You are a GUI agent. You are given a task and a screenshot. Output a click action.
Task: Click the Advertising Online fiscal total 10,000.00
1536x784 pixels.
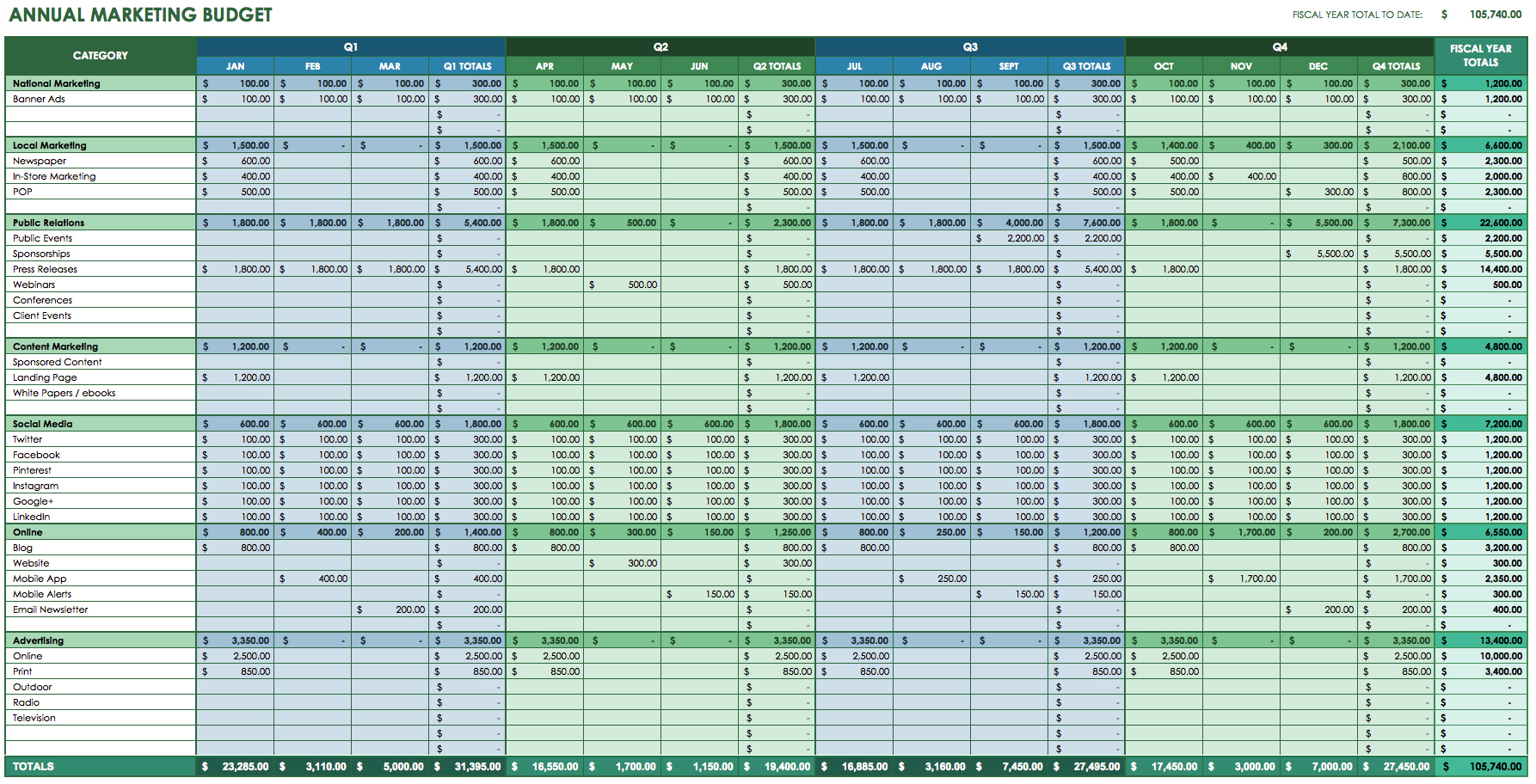[x=1481, y=656]
